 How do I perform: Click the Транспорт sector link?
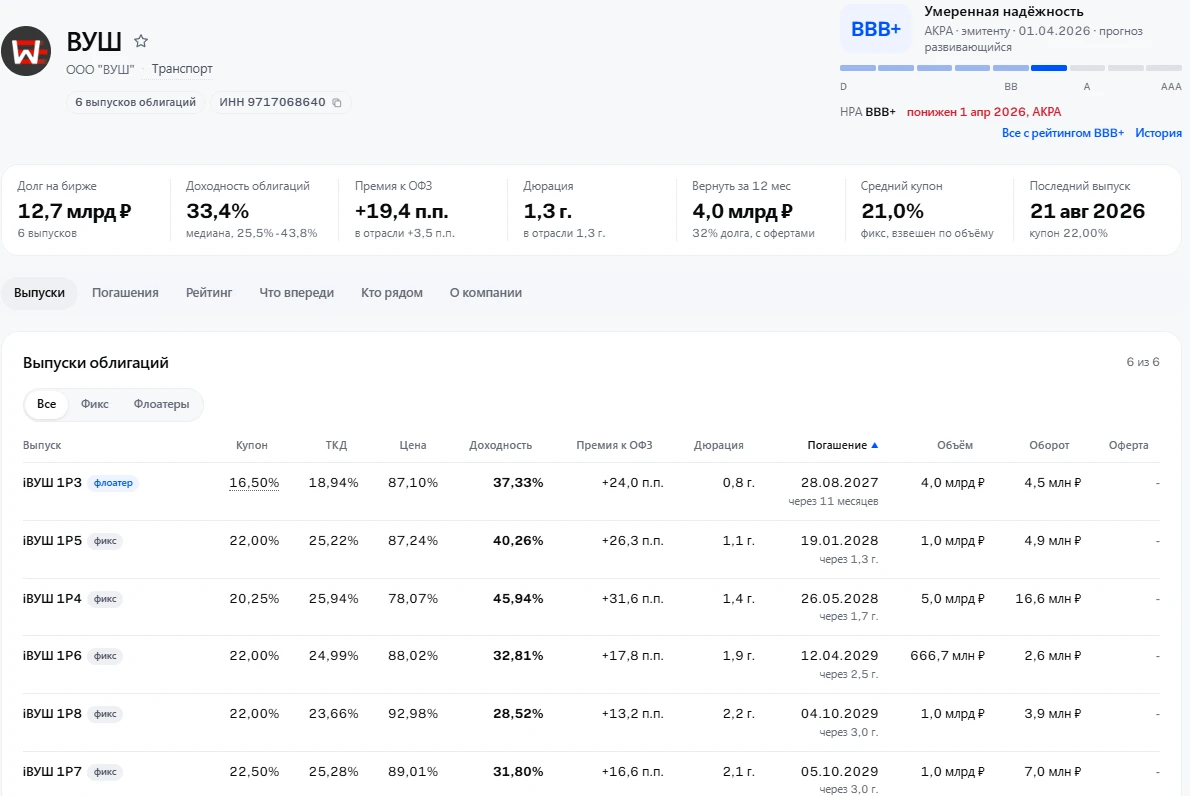[x=182, y=69]
